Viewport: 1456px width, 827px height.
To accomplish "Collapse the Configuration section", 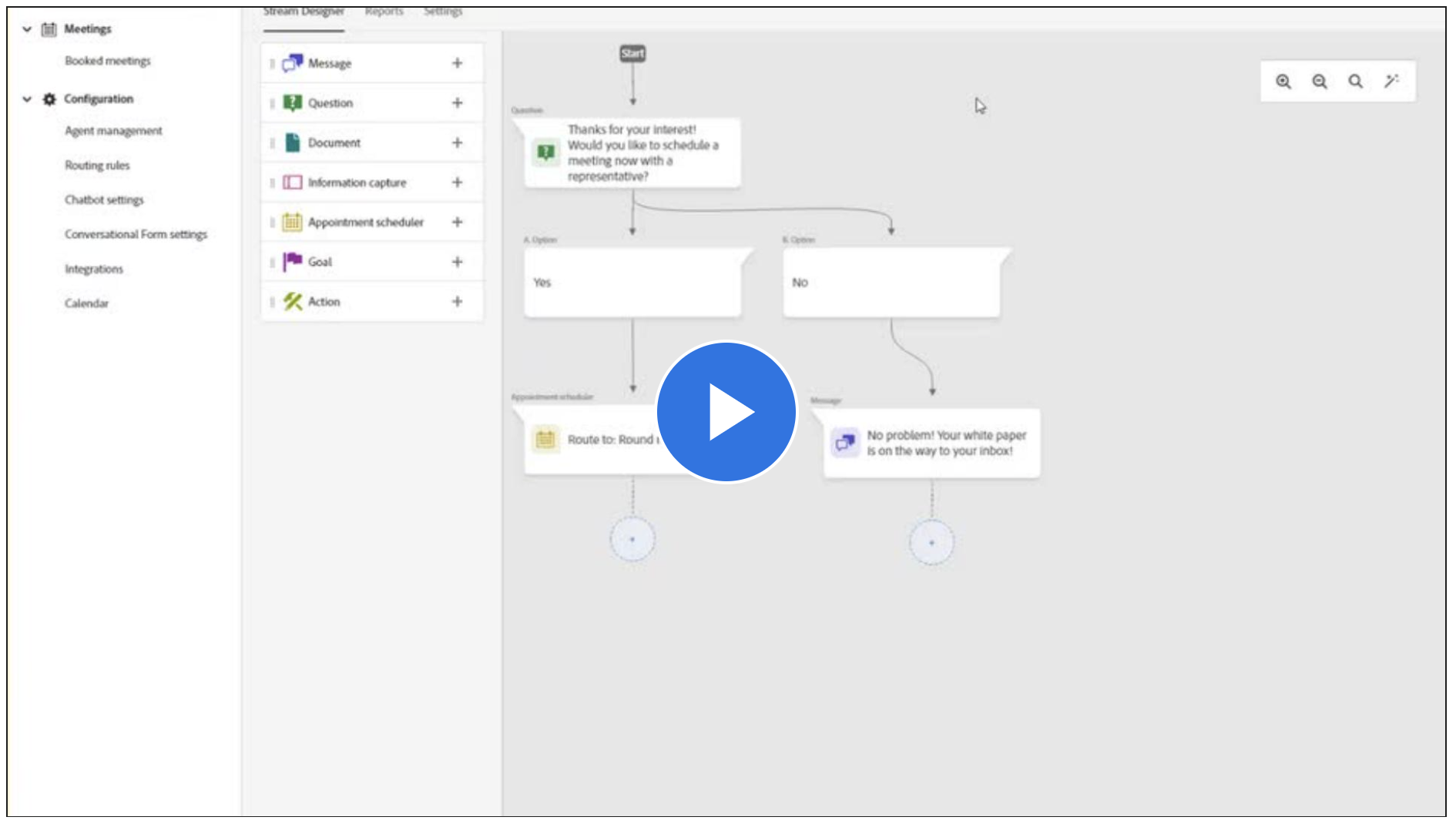I will pyautogui.click(x=25, y=99).
